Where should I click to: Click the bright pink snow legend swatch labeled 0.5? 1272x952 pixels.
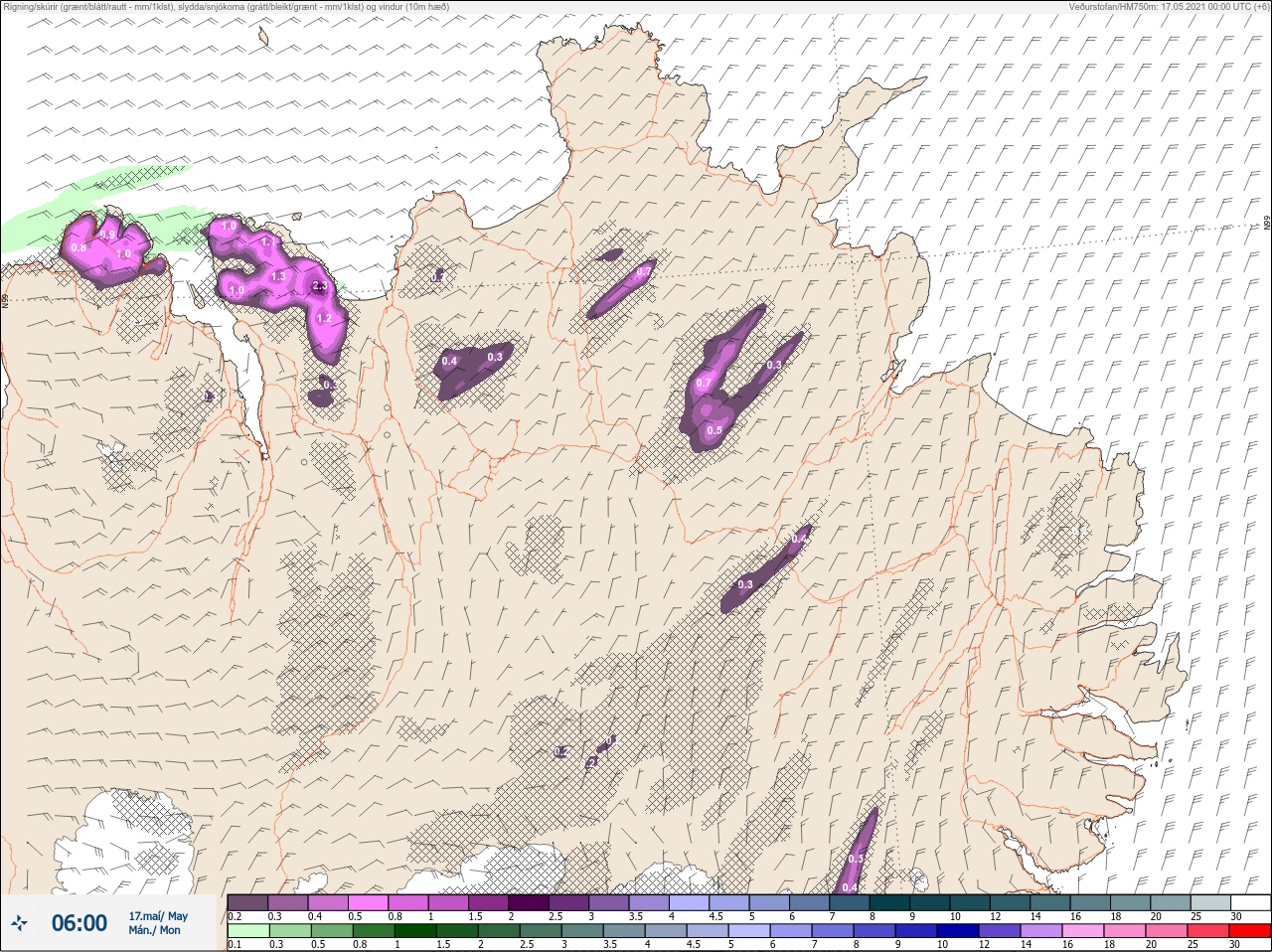click(369, 902)
